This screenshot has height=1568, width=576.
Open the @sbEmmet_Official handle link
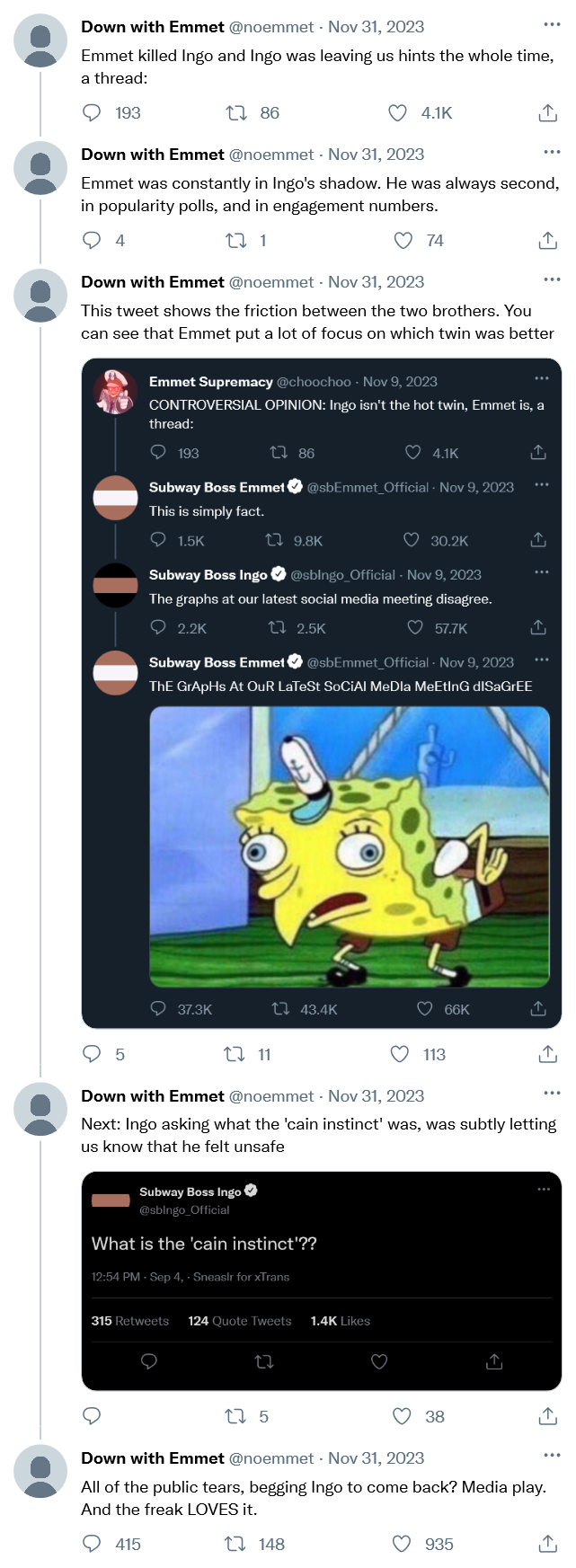tap(368, 487)
